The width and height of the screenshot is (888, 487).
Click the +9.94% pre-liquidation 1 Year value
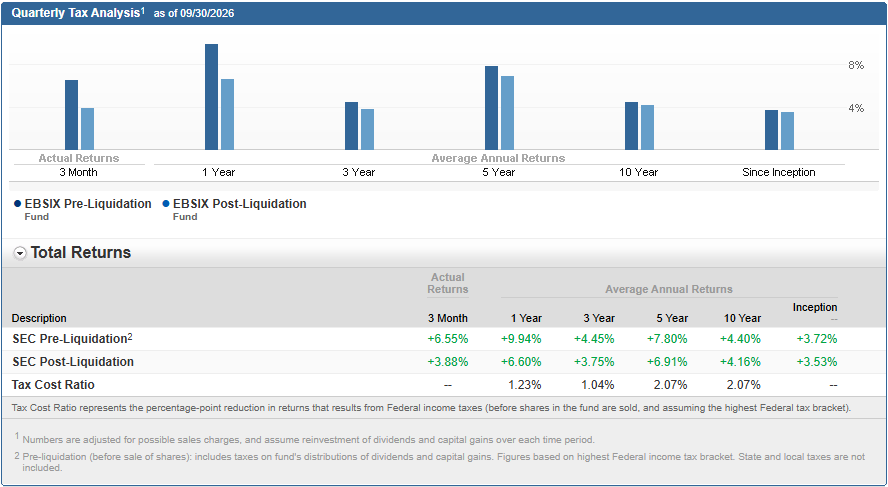tap(521, 339)
